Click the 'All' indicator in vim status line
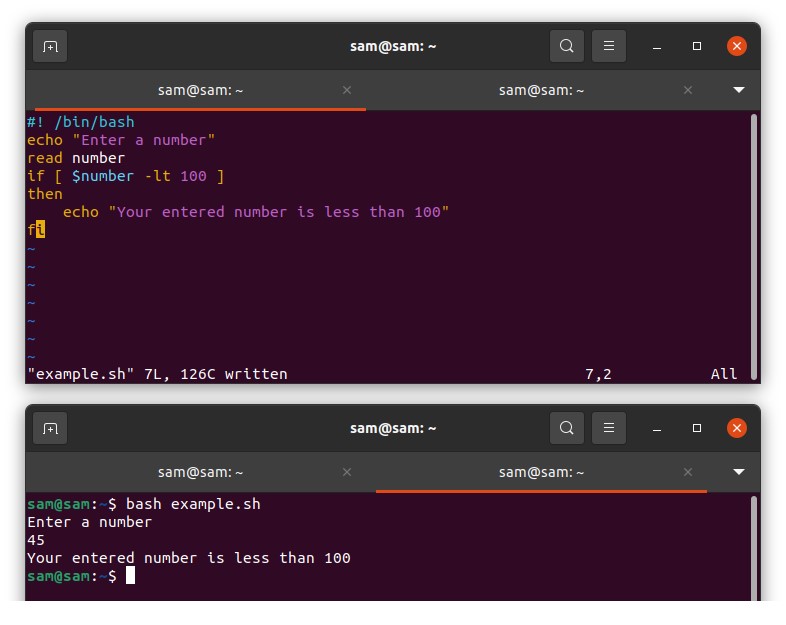786x625 pixels. tap(724, 374)
